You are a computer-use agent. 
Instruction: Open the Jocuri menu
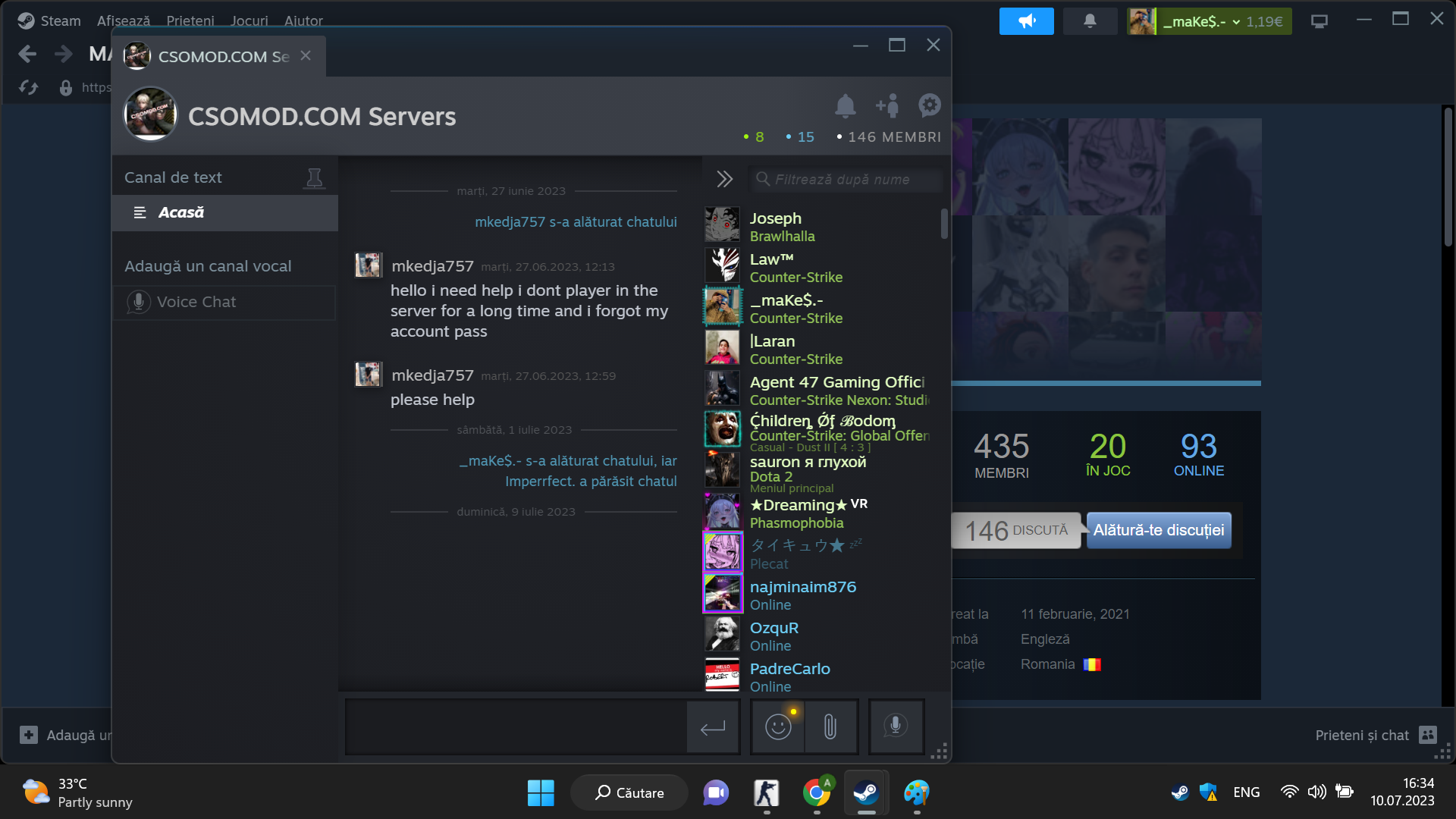(249, 20)
